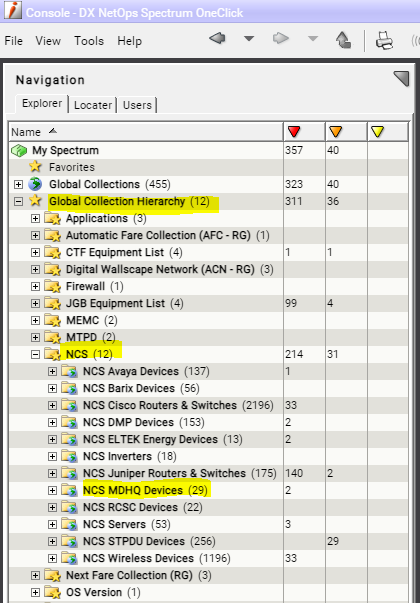Screen dimensions: 420x603
Task: Expand Global Collections node
Action: tap(18, 184)
